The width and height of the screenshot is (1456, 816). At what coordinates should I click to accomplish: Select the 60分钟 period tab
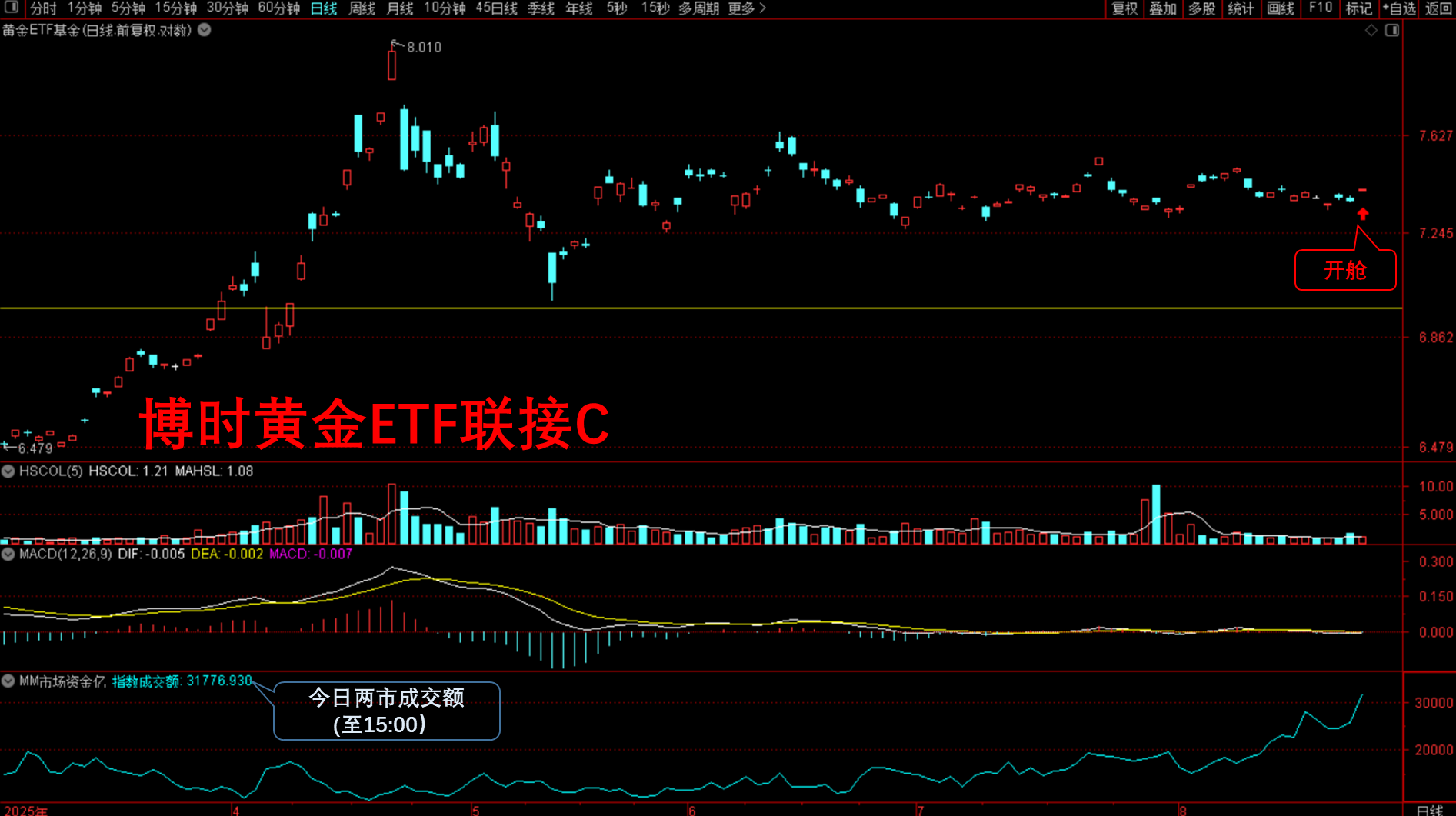(x=279, y=8)
